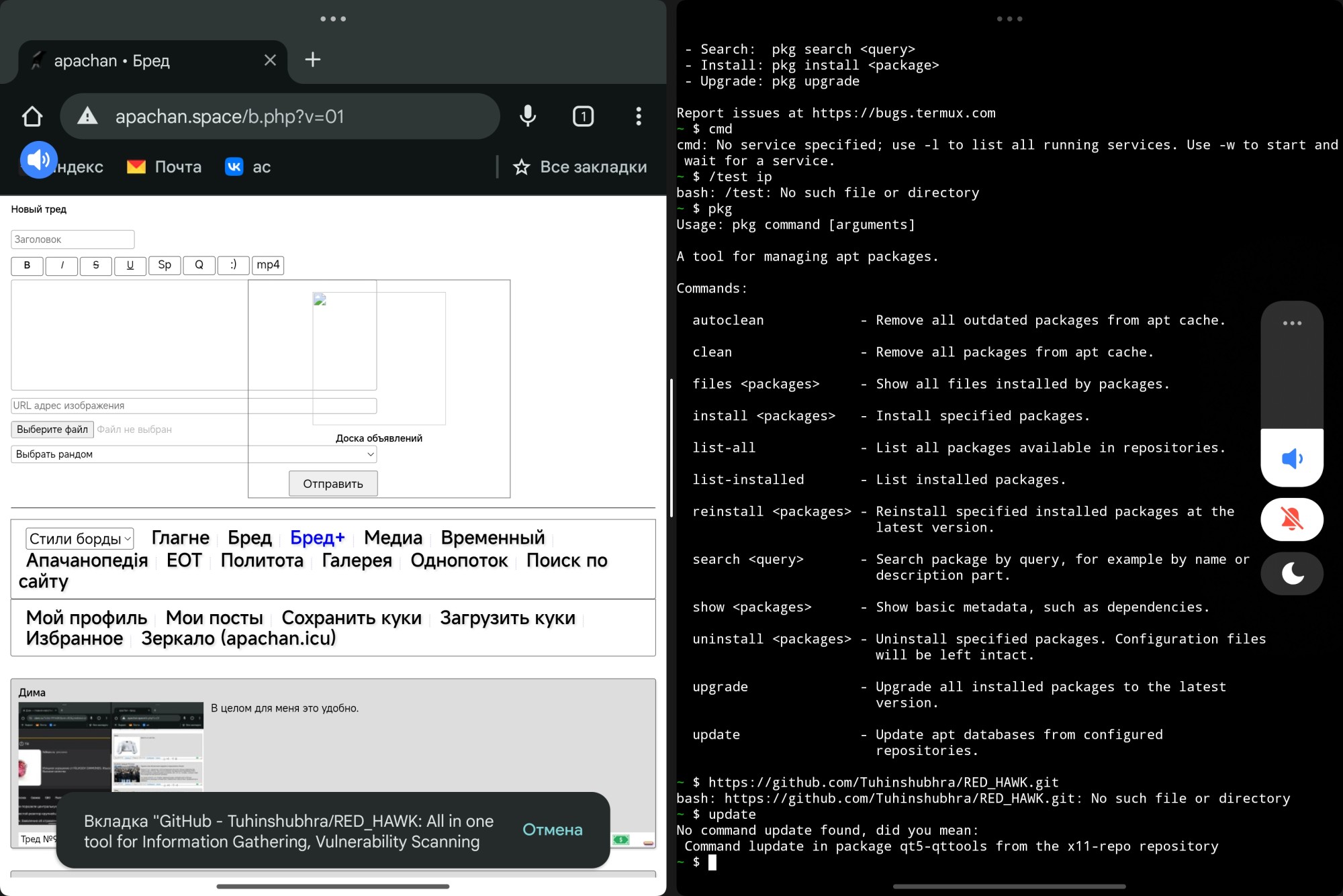The width and height of the screenshot is (1343, 896).
Task: Open the Chrome three-dot menu
Action: pos(638,116)
